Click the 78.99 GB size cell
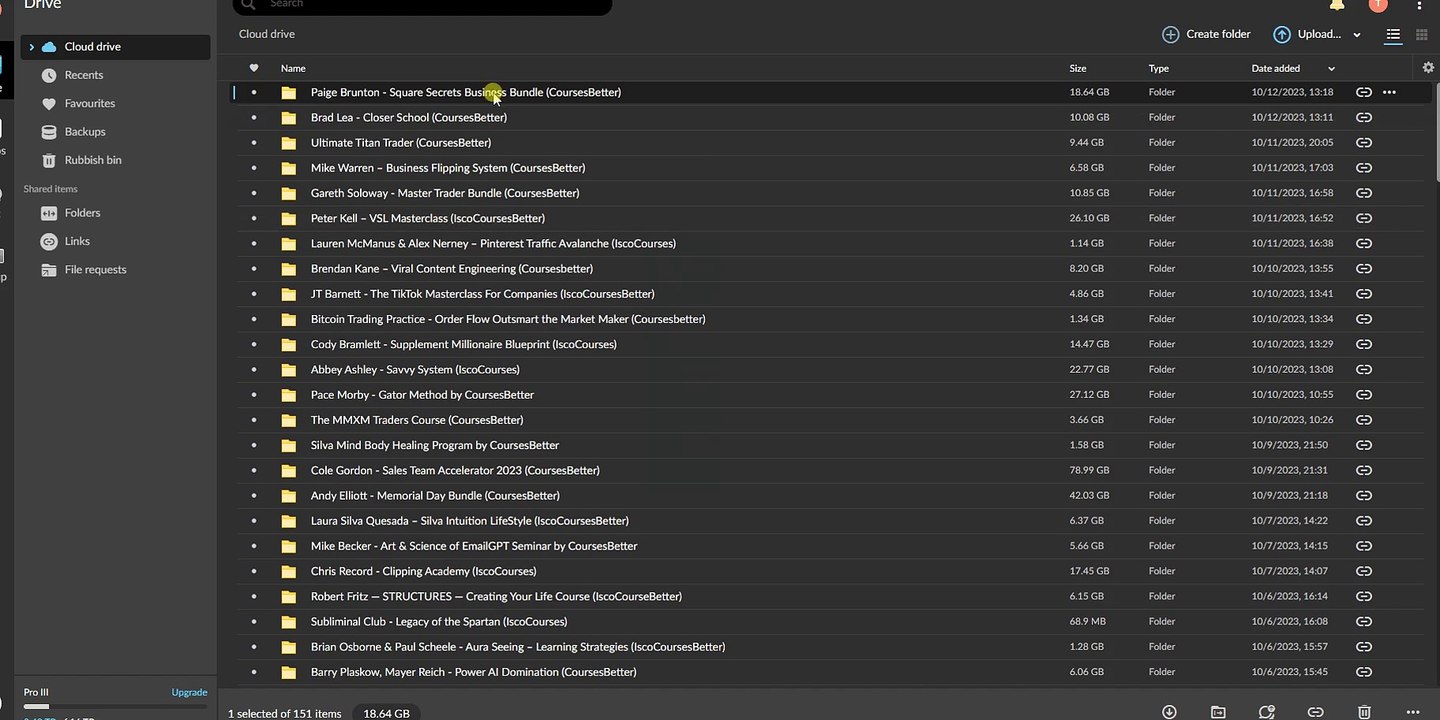This screenshot has width=1440, height=720. [1089, 470]
